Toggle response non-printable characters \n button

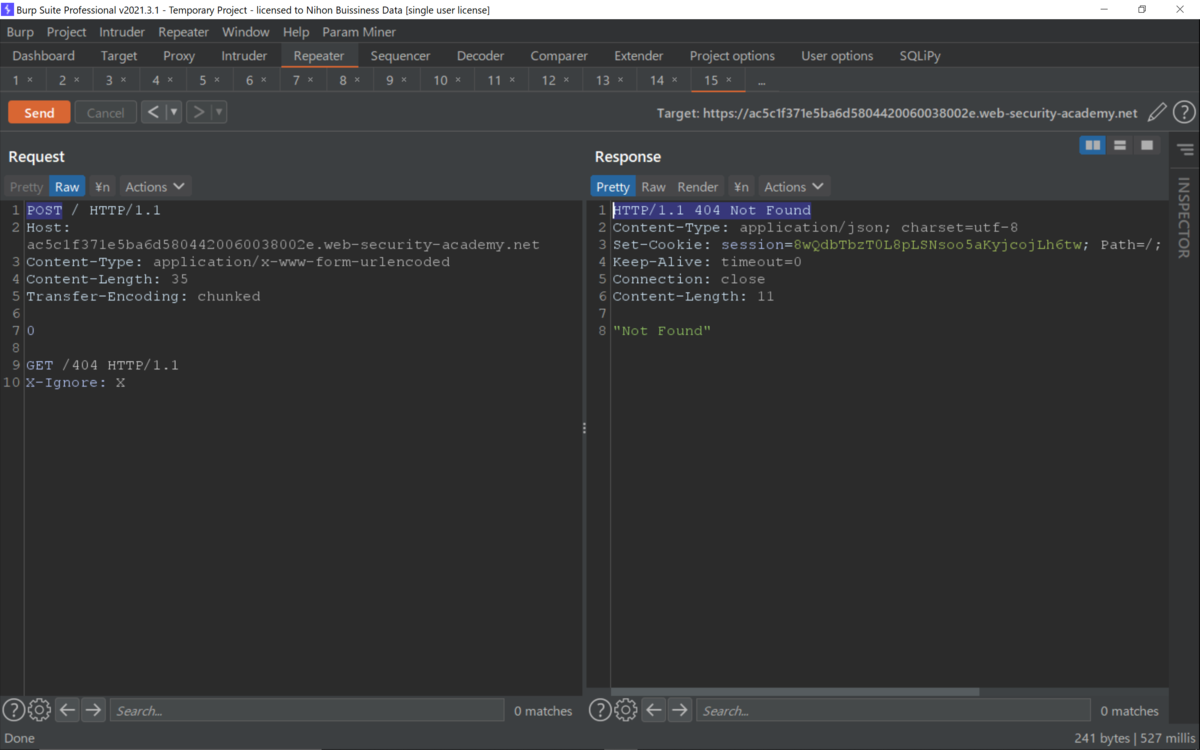(x=741, y=187)
